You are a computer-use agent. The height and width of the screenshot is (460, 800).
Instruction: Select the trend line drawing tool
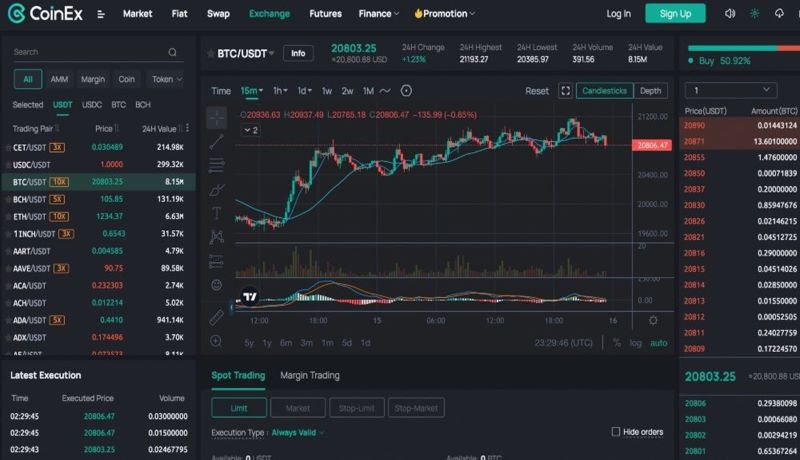216,142
